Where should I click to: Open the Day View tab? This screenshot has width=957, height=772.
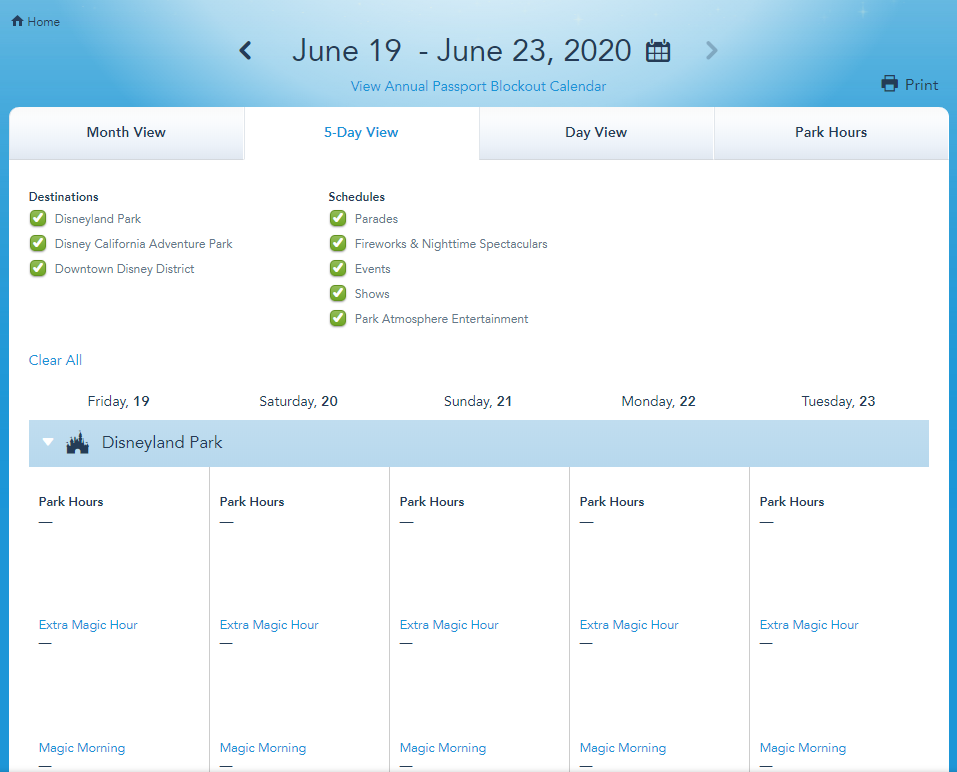coord(596,133)
